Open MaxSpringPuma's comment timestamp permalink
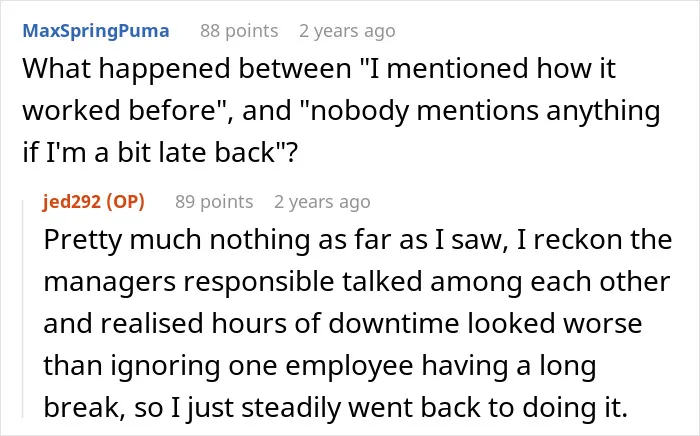This screenshot has height=436, width=700. (x=347, y=31)
